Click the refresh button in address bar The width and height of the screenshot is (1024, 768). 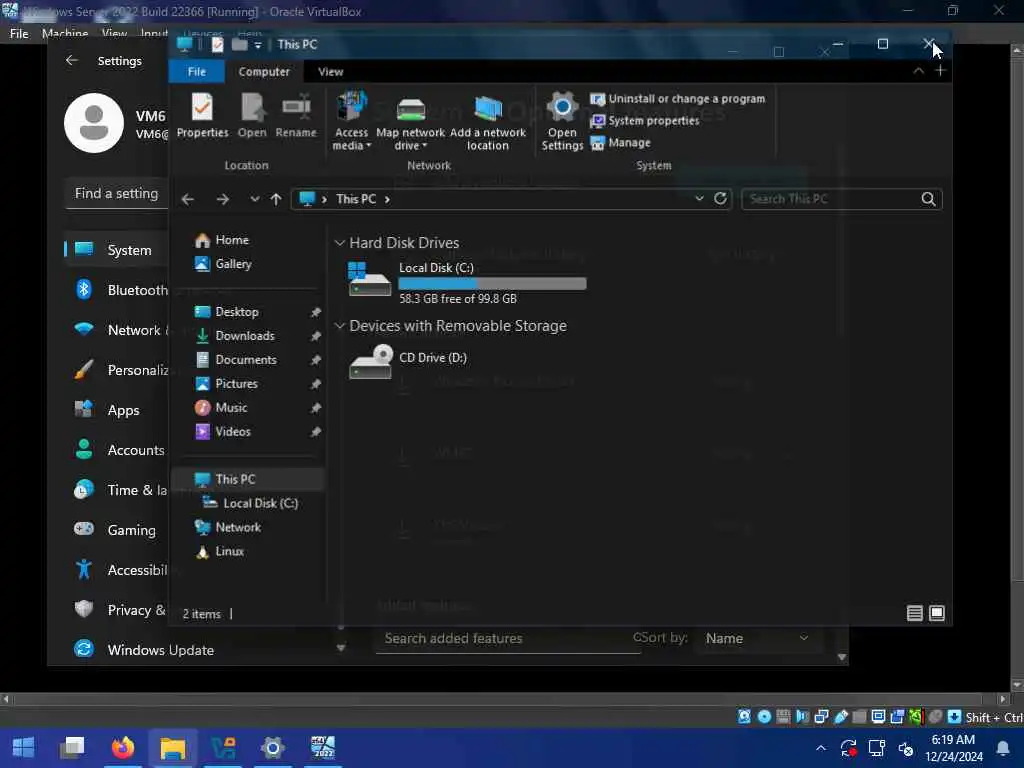point(720,198)
